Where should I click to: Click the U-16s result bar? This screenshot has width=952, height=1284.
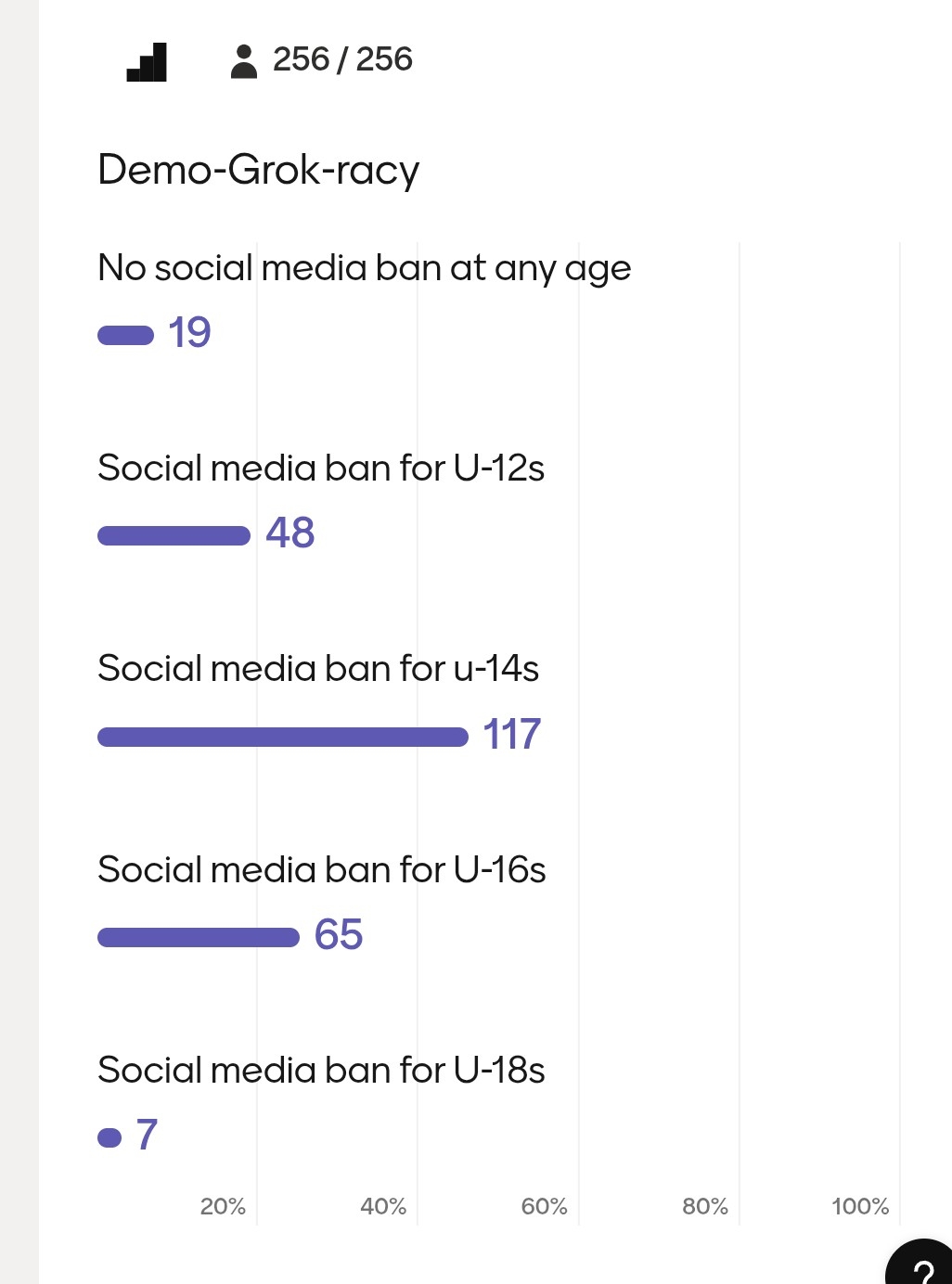coord(198,937)
